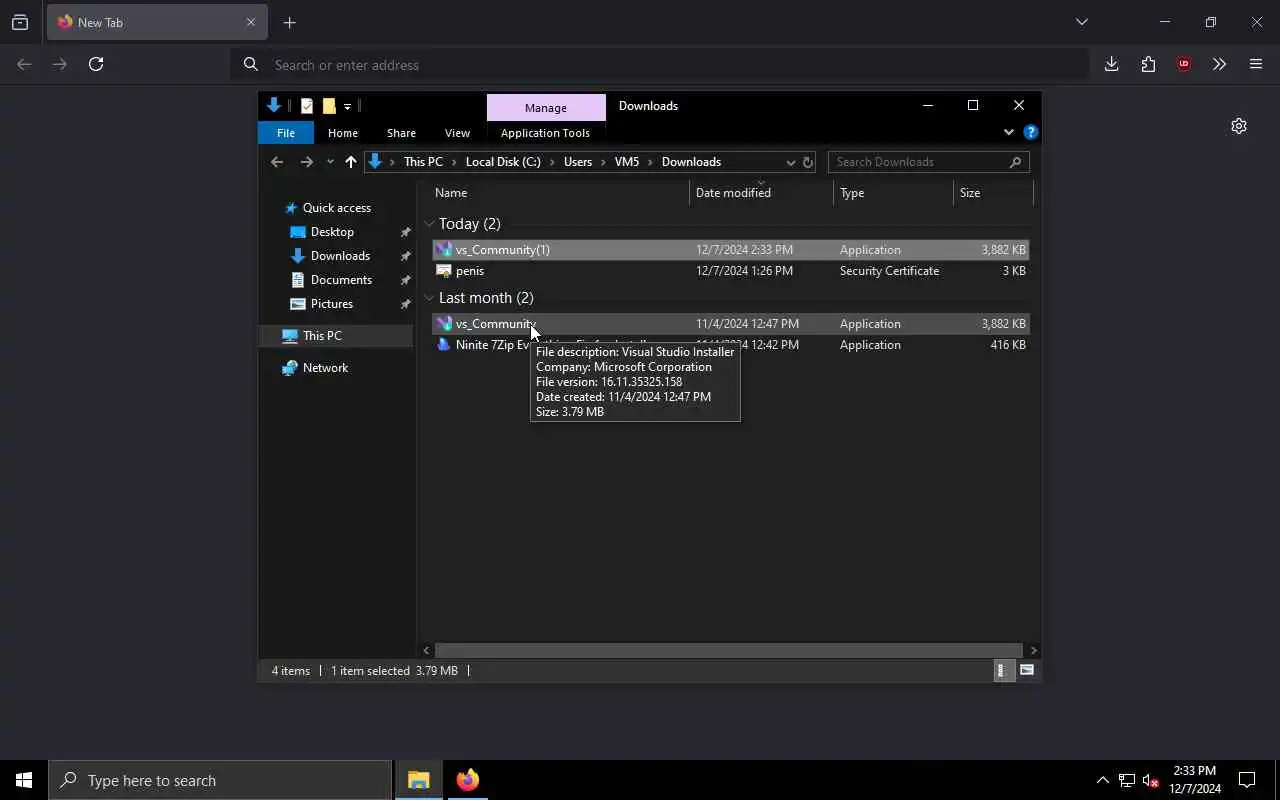Viewport: 1280px width, 800px height.
Task: Click the uBlock Origin toolbar icon
Action: [x=1184, y=64]
